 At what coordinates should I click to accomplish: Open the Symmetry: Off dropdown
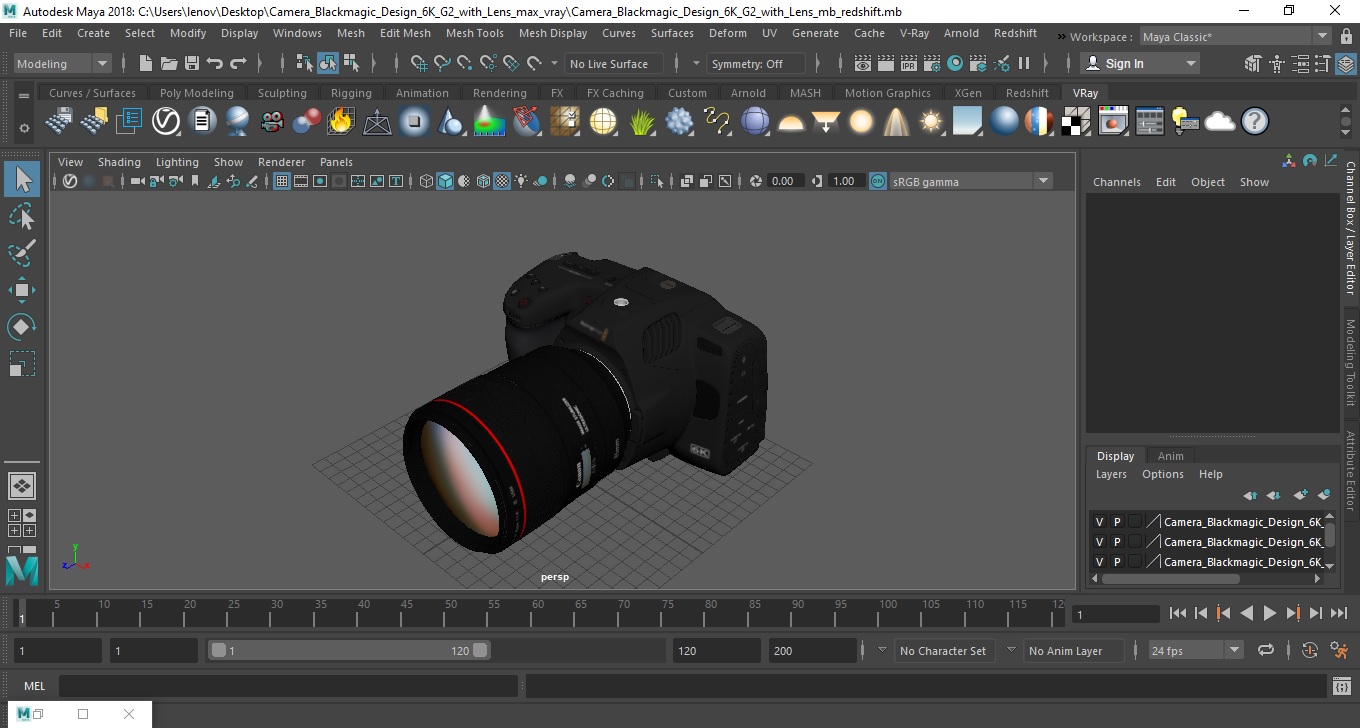pos(757,63)
